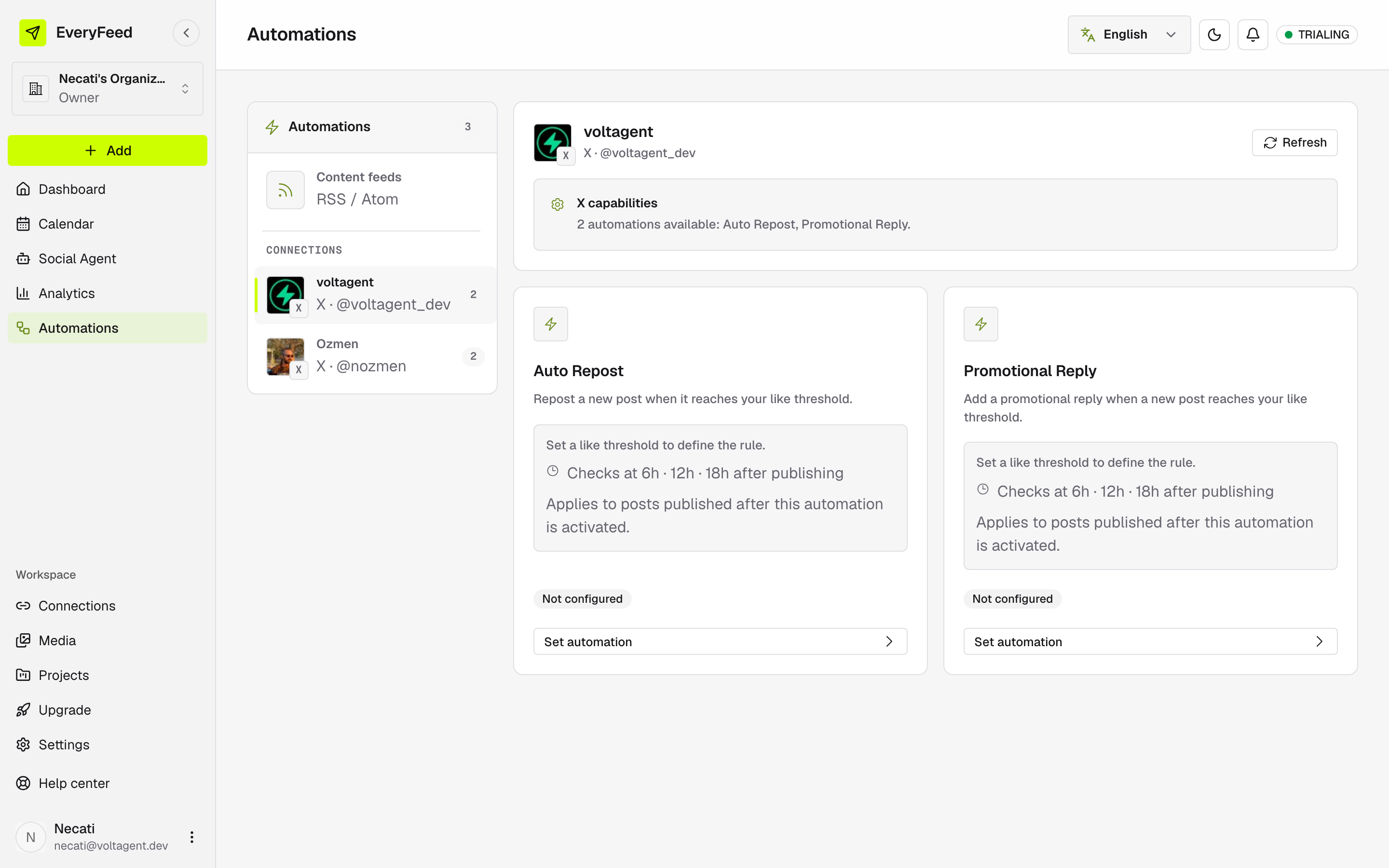Click the Automations workflow icon in sidebar
1389x868 pixels.
coord(23,328)
